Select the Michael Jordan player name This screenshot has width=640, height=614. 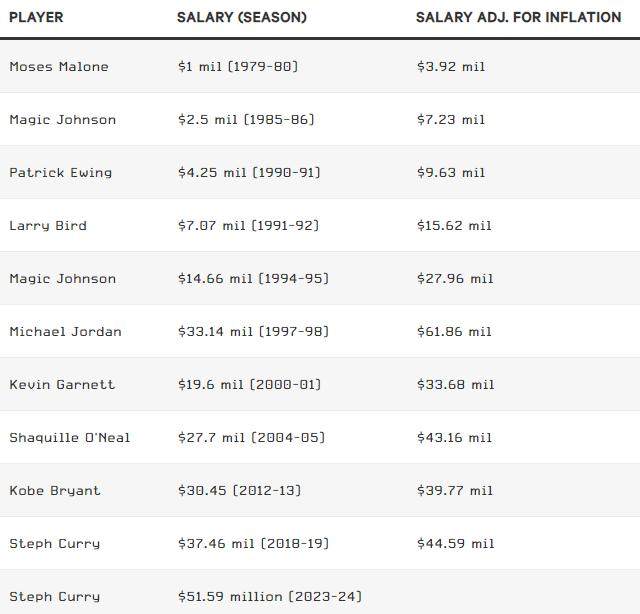[65, 332]
